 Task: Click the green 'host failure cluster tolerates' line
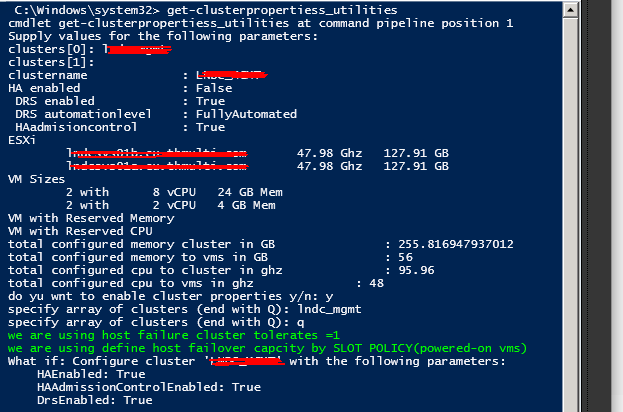click(x=174, y=335)
